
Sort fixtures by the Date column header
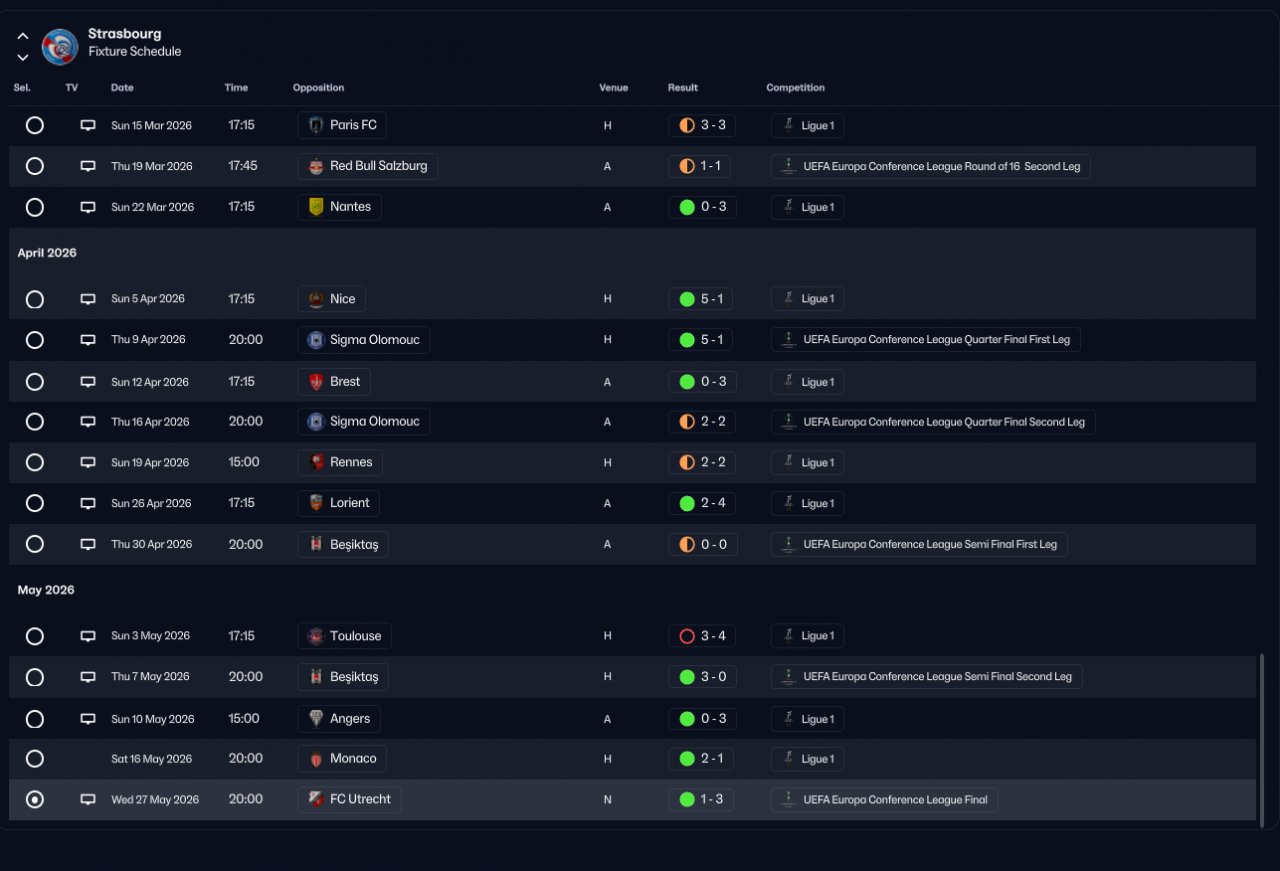(122, 88)
